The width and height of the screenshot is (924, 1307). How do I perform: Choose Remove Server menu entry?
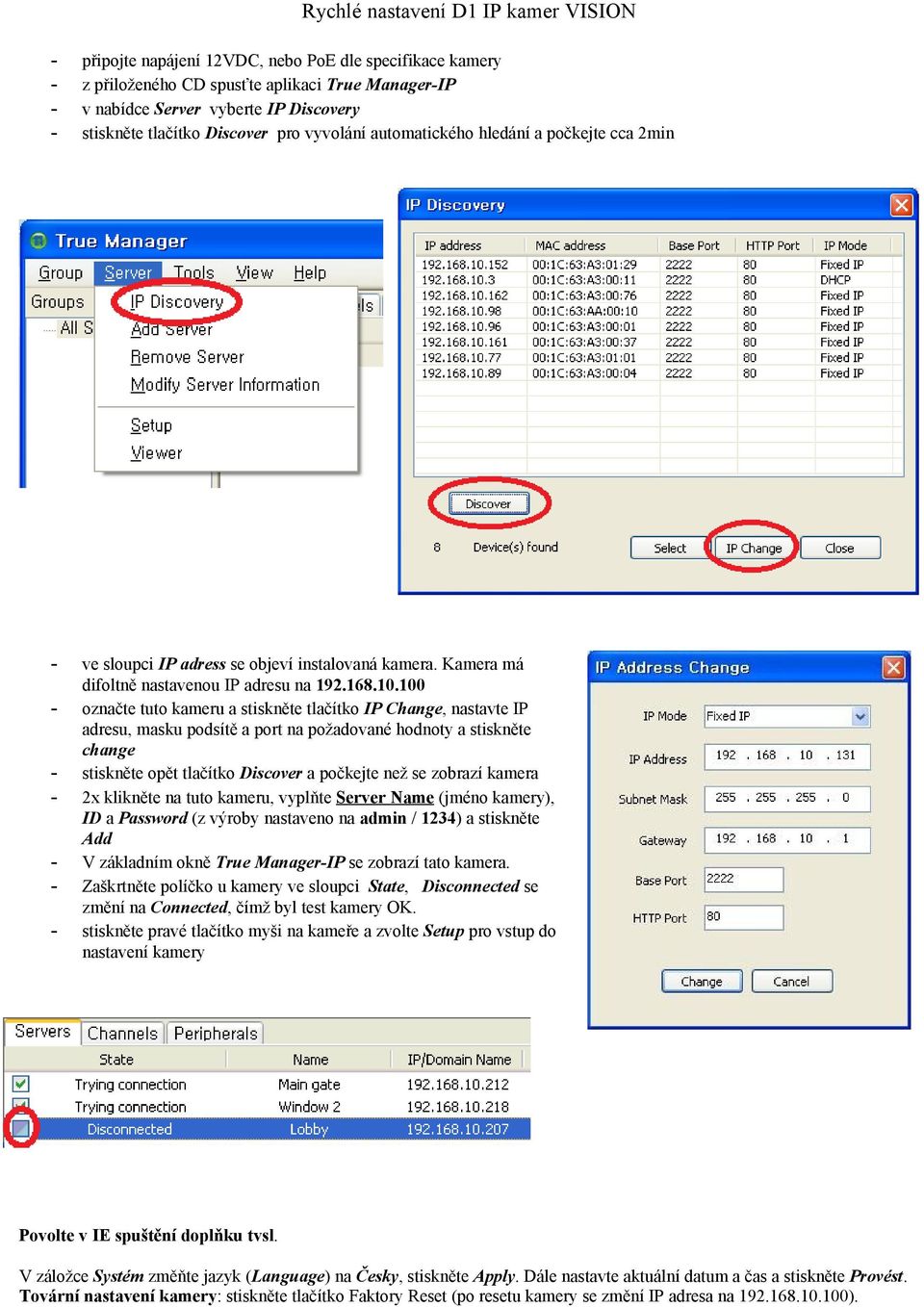click(x=187, y=357)
